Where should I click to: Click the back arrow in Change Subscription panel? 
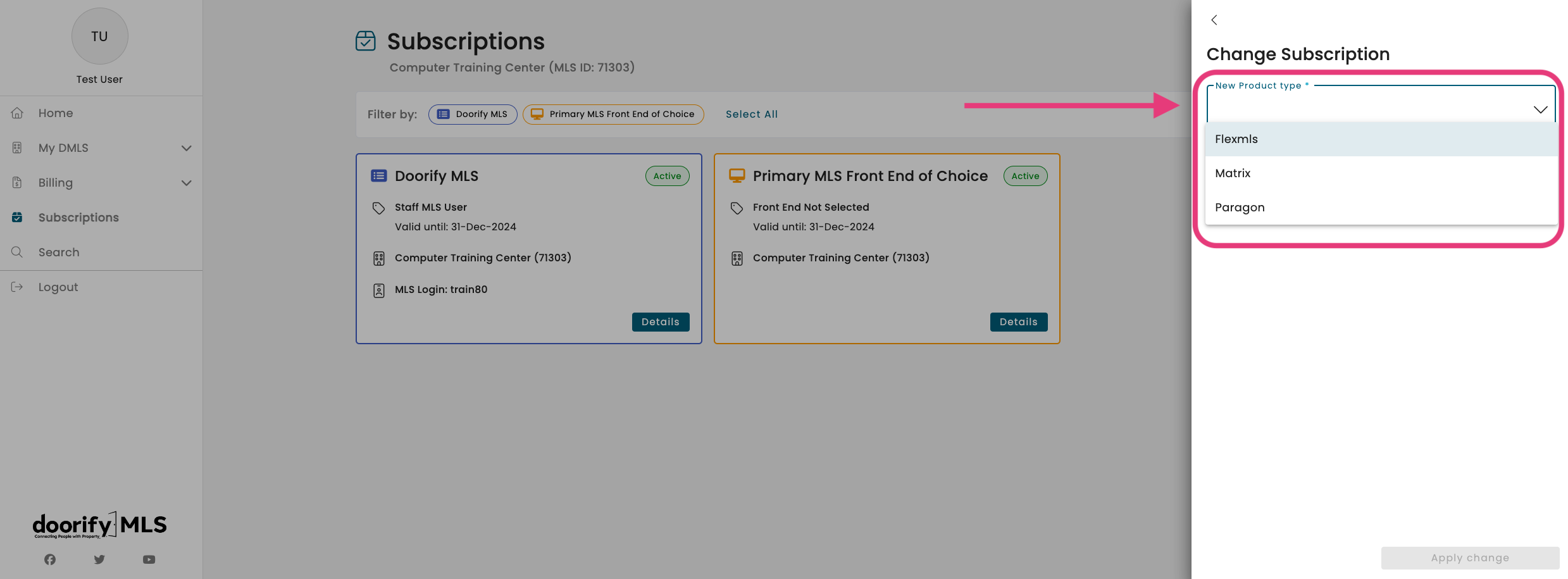1214,20
